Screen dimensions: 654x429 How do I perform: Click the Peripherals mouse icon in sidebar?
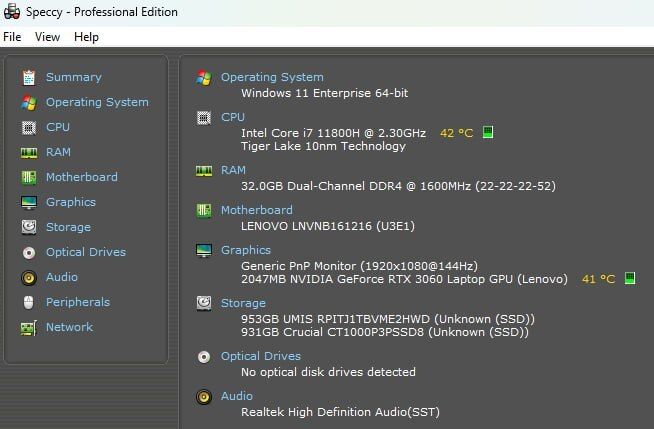pyautogui.click(x=29, y=302)
